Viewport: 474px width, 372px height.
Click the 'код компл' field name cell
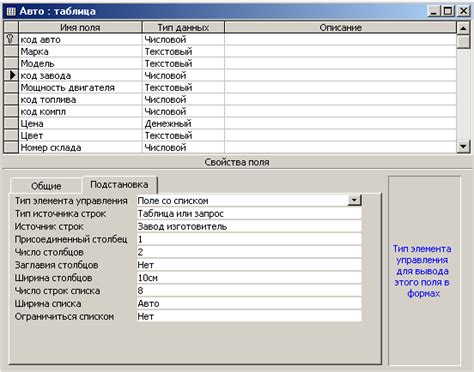pos(80,111)
